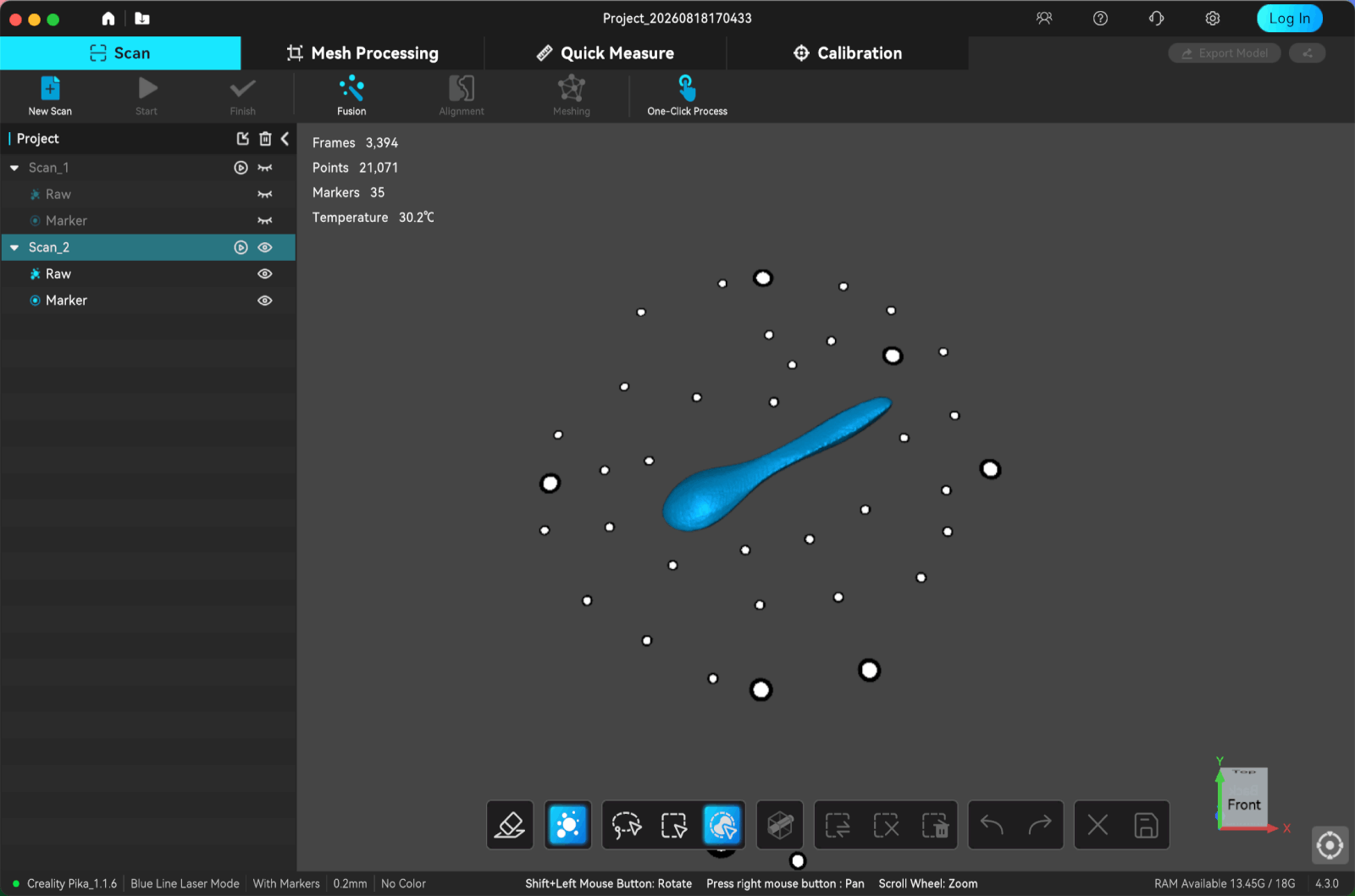1355x896 pixels.
Task: Select the lasso selection tool
Action: (627, 825)
